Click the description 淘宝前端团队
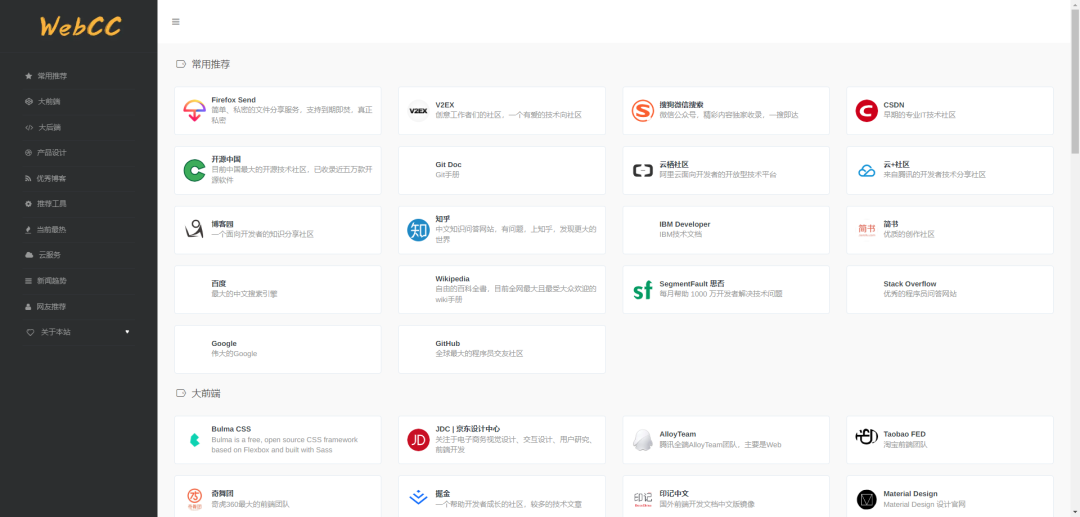Screen dimensions: 1080x517 click(x=906, y=445)
